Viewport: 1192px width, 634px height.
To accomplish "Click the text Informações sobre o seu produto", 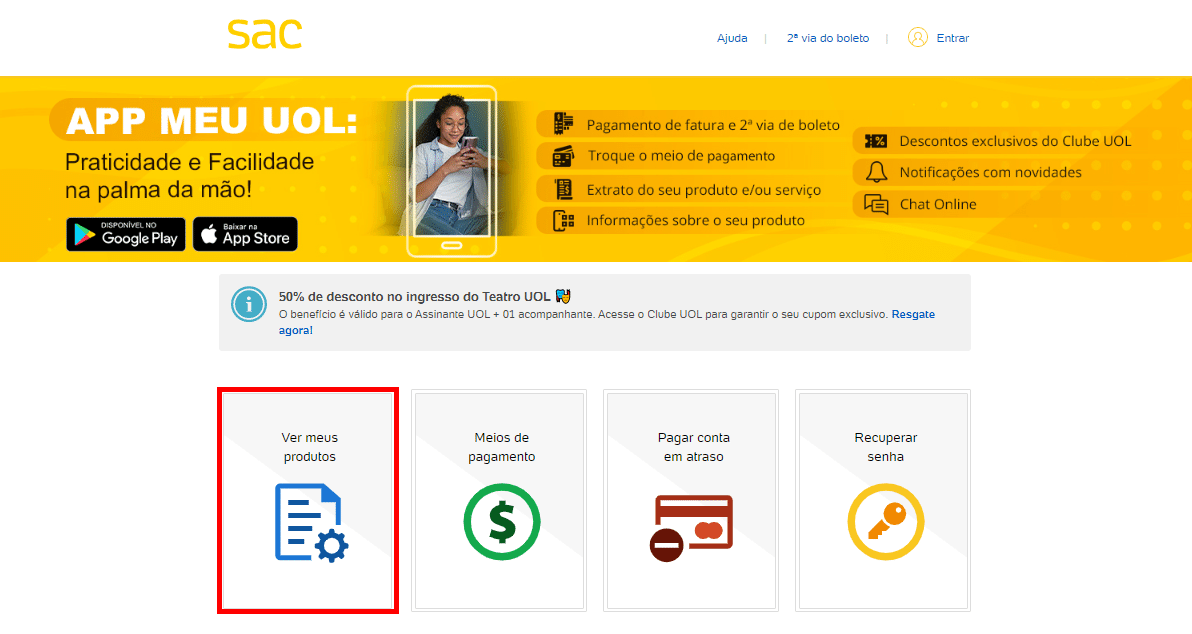I will [x=696, y=220].
